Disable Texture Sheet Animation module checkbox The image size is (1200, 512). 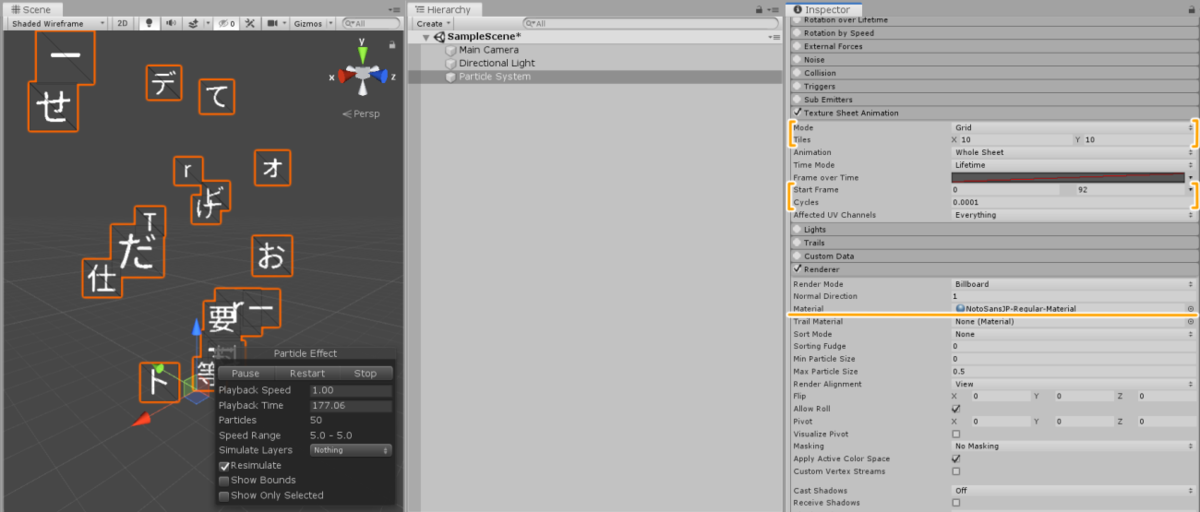coord(797,113)
